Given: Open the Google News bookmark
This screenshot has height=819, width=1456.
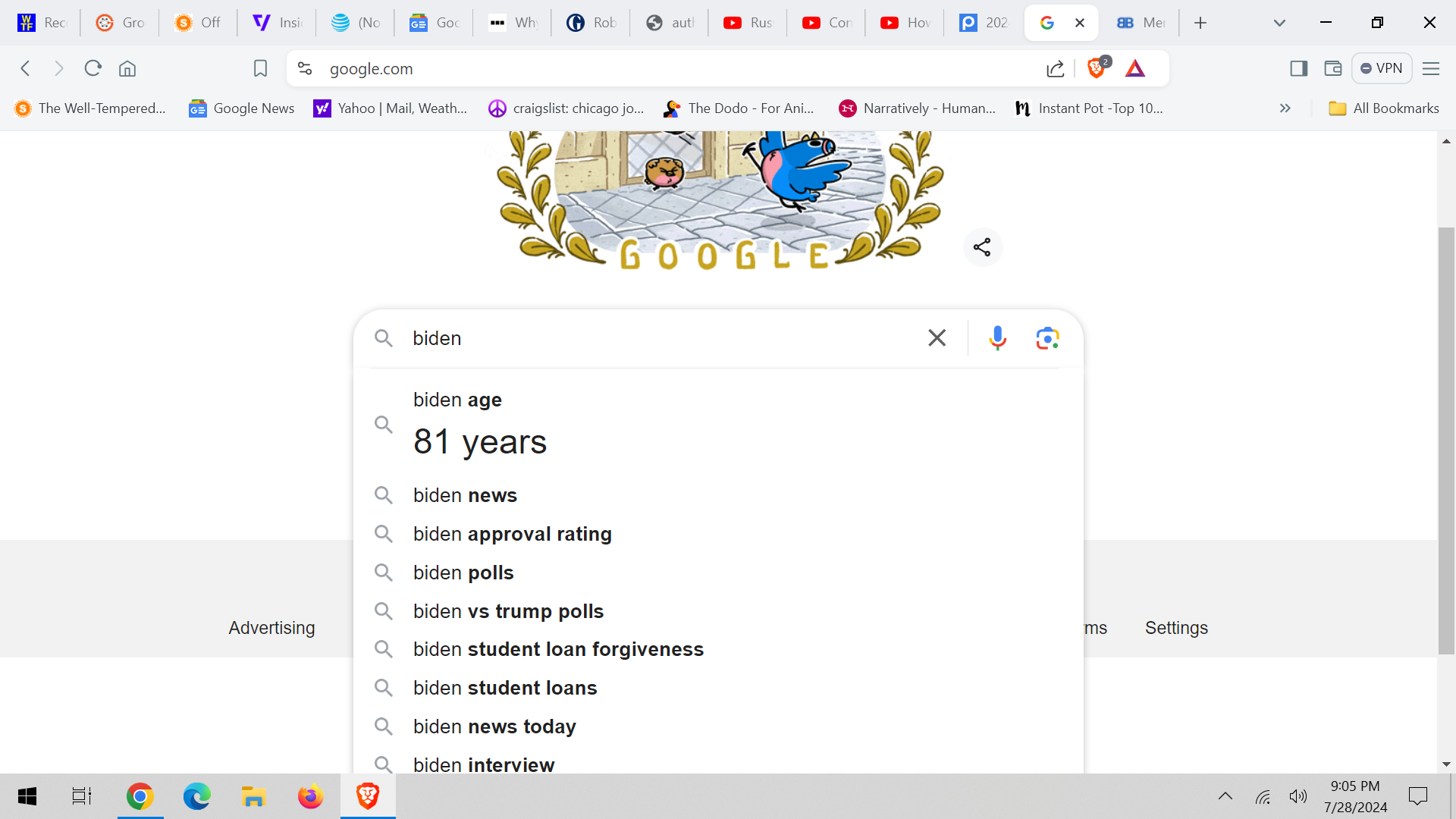Looking at the screenshot, I should tap(242, 108).
